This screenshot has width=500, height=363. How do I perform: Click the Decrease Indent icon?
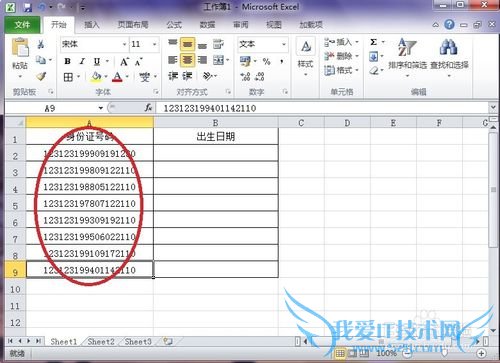point(173,76)
